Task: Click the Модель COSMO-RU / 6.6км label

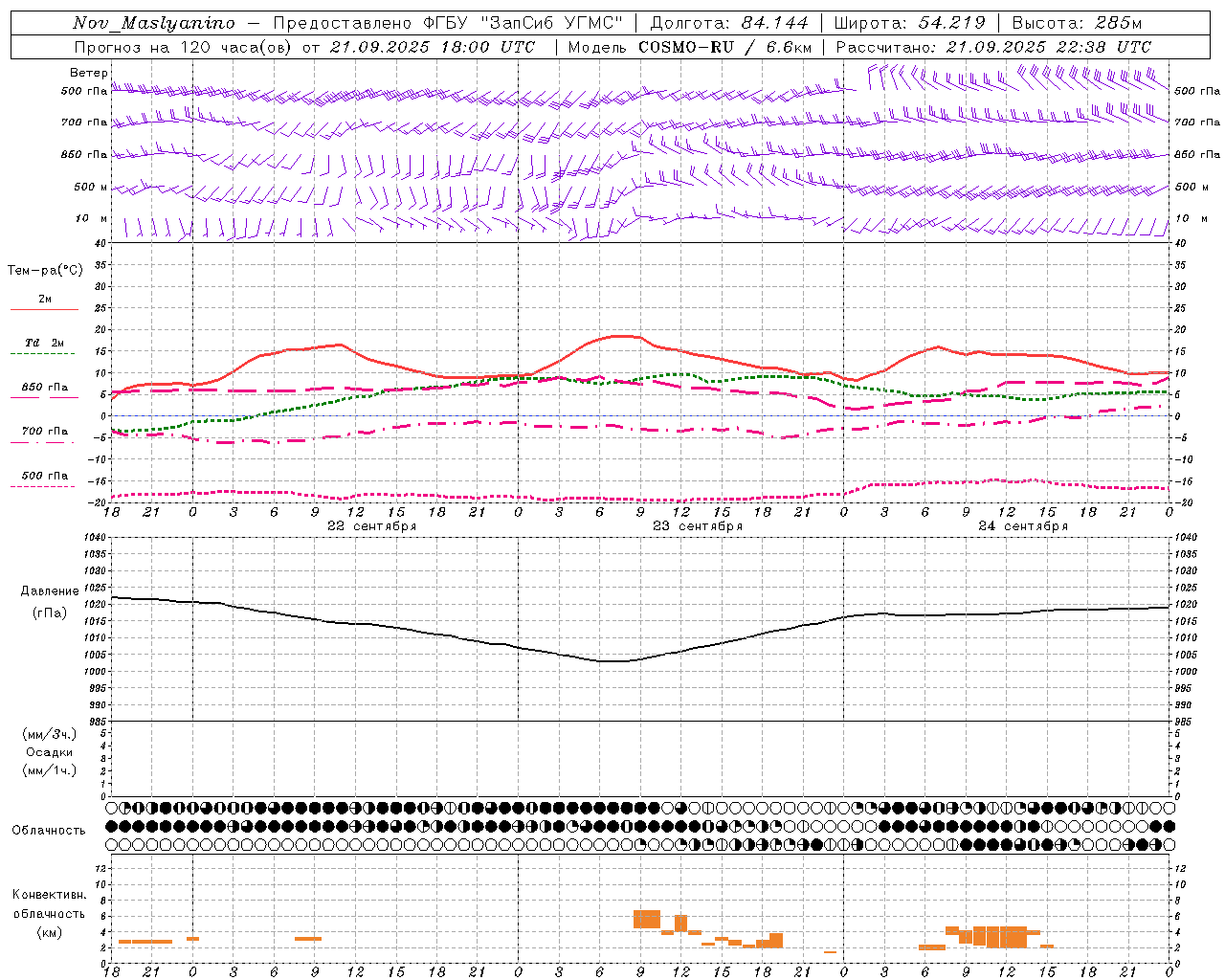Action: pyautogui.click(x=689, y=47)
